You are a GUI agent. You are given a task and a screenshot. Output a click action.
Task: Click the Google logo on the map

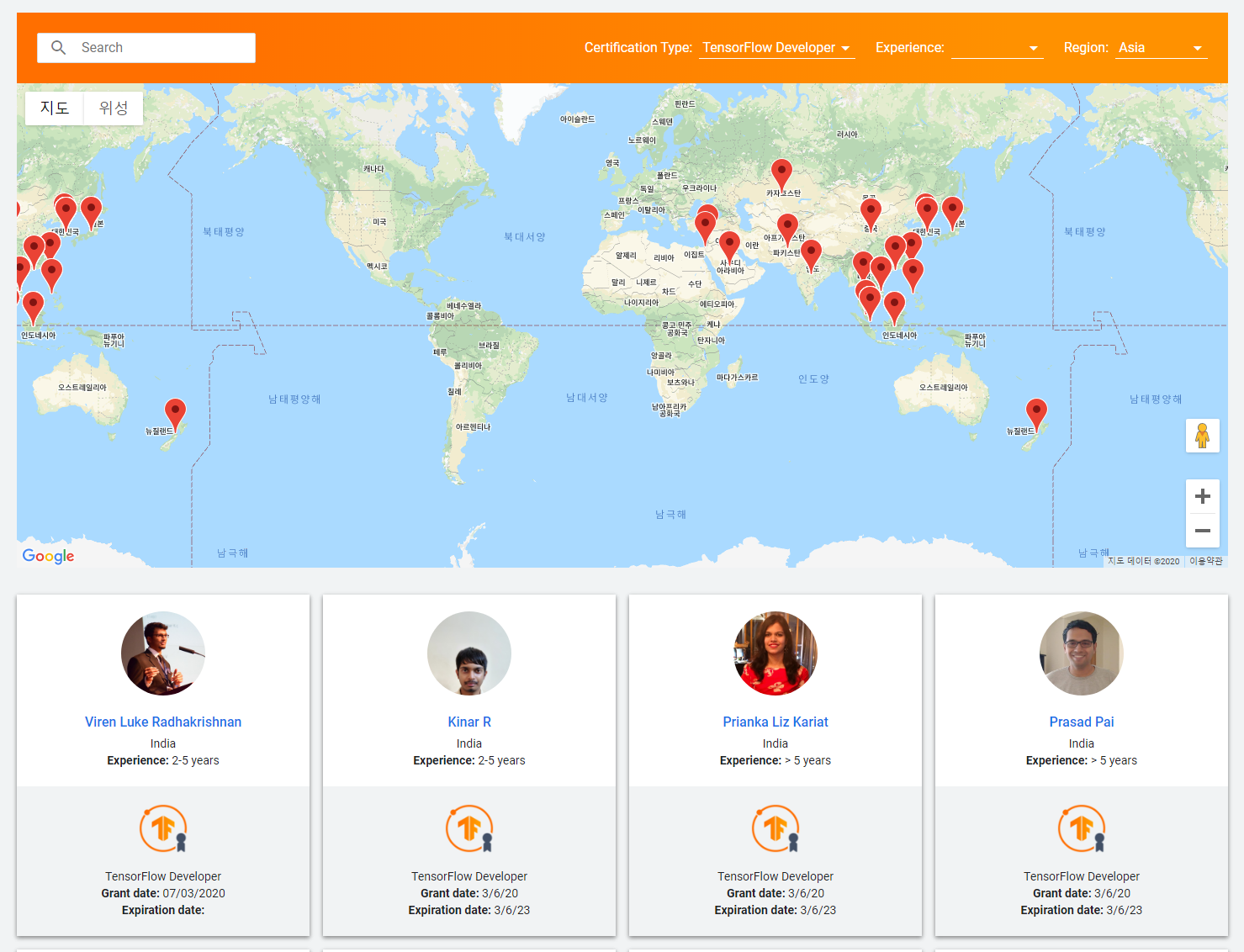click(x=48, y=556)
